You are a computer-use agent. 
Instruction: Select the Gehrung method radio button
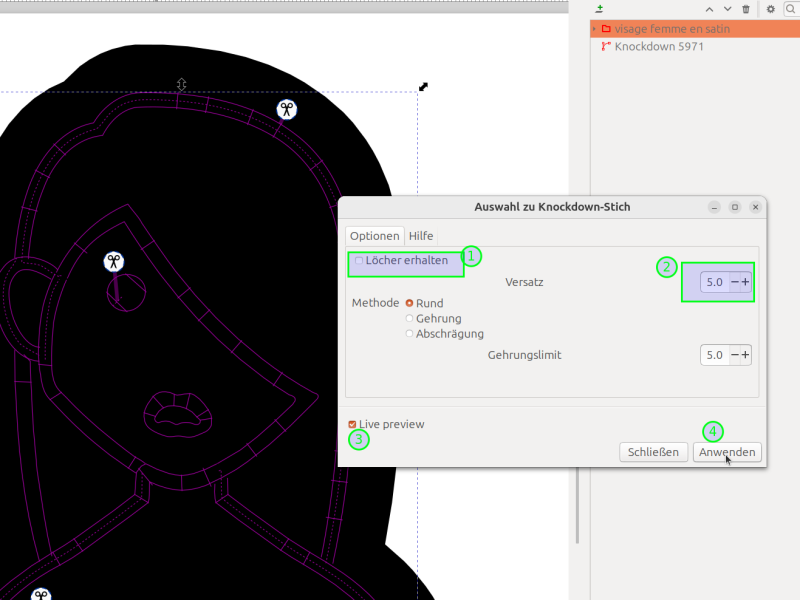[x=409, y=319]
